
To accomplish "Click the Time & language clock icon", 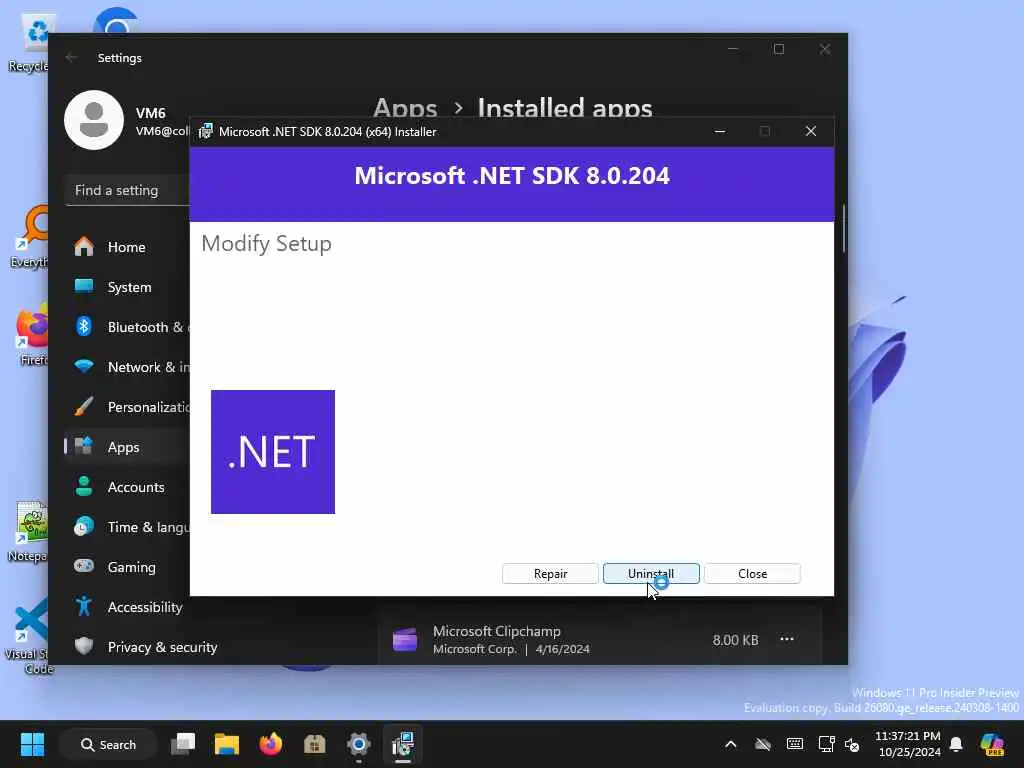I will (84, 526).
